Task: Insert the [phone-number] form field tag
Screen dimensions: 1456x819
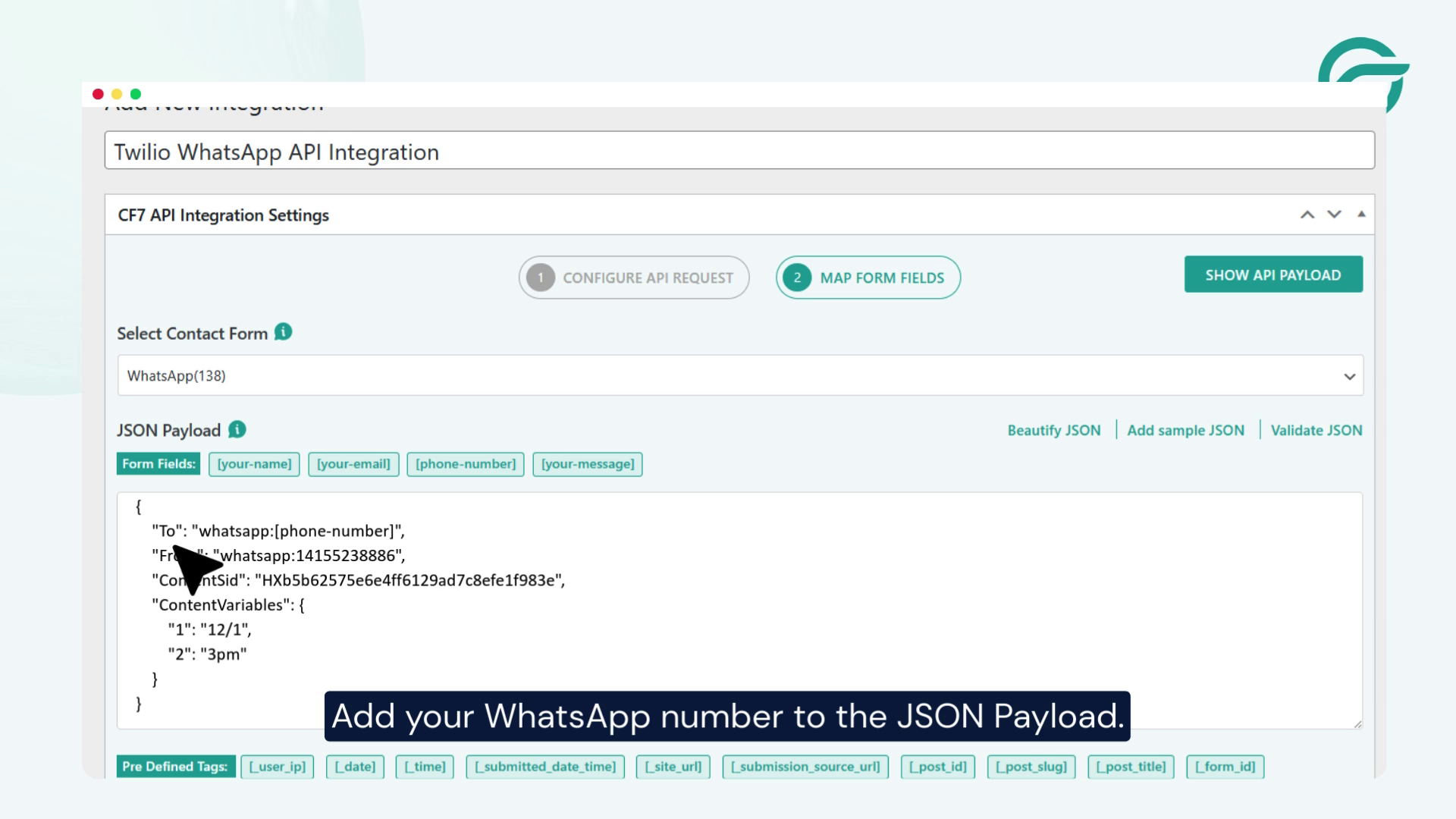Action: (x=465, y=464)
